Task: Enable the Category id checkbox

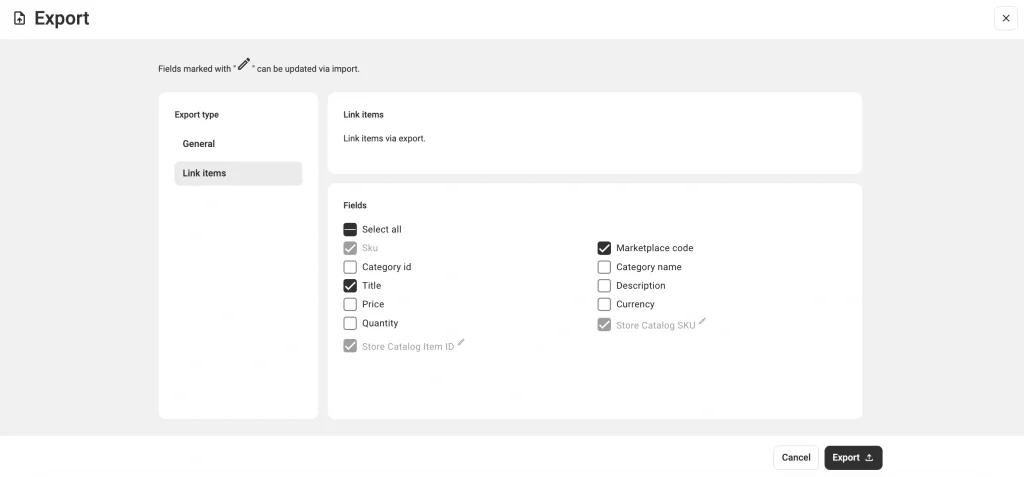Action: [350, 267]
